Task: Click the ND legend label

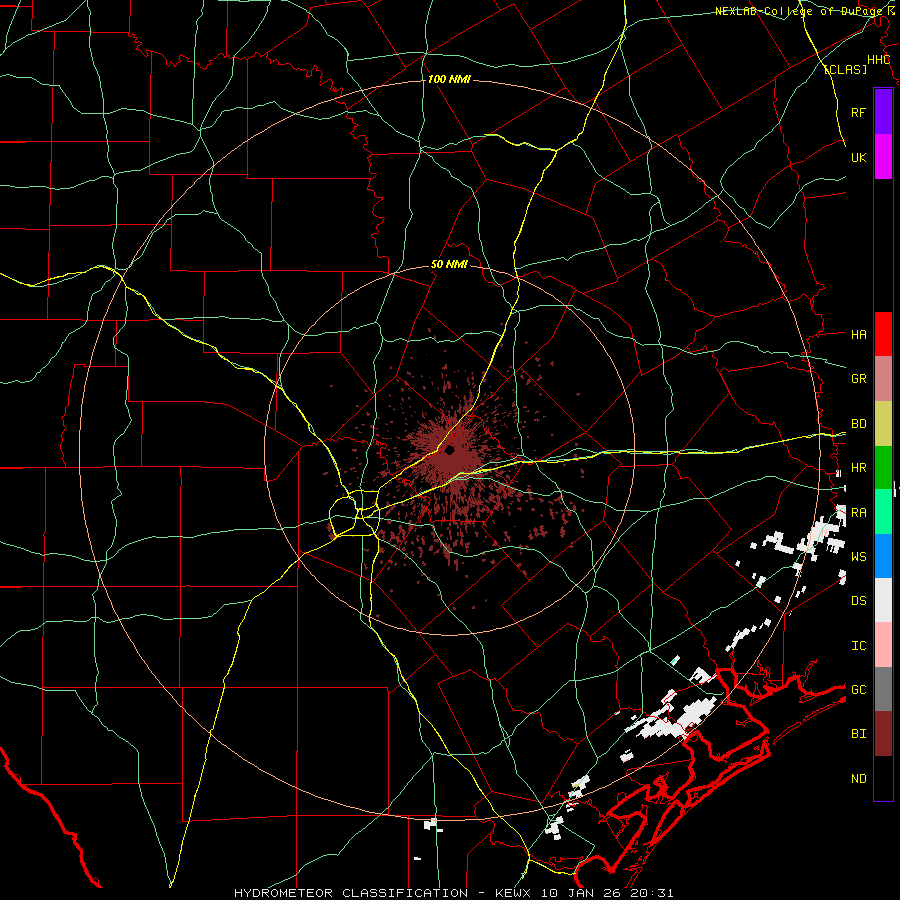Action: (859, 778)
